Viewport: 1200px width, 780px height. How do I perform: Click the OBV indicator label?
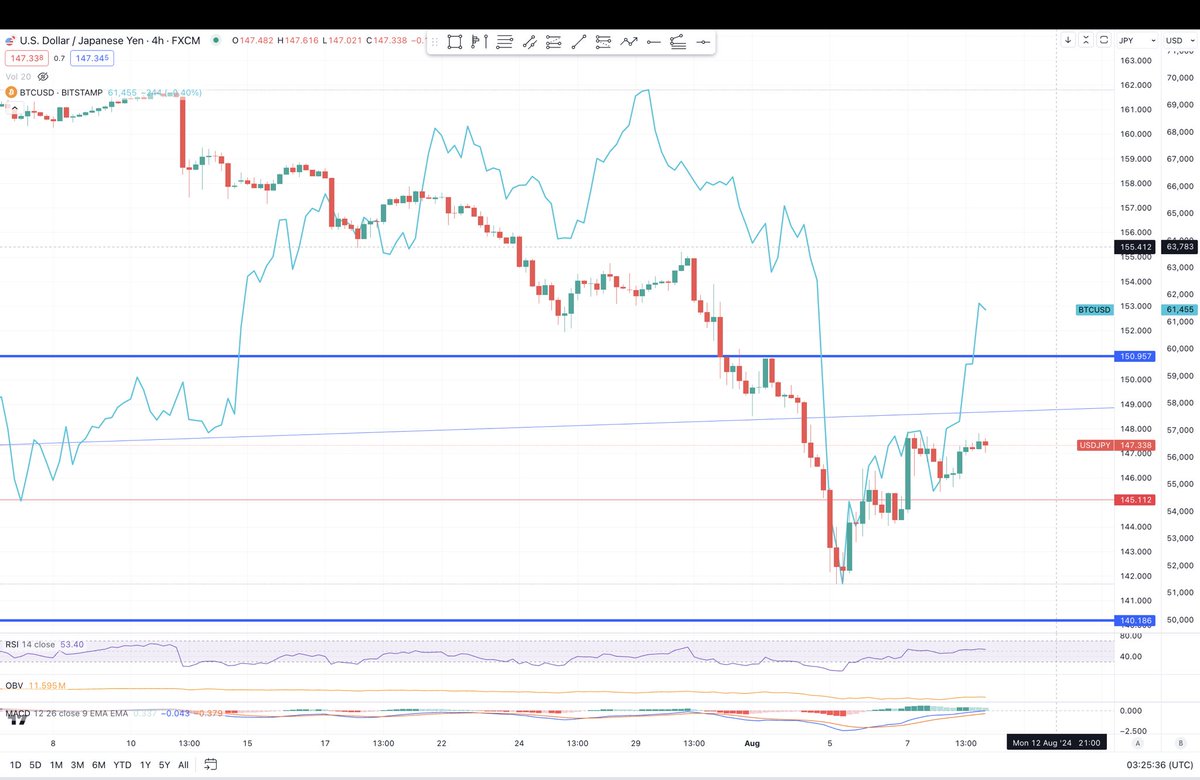[x=13, y=686]
